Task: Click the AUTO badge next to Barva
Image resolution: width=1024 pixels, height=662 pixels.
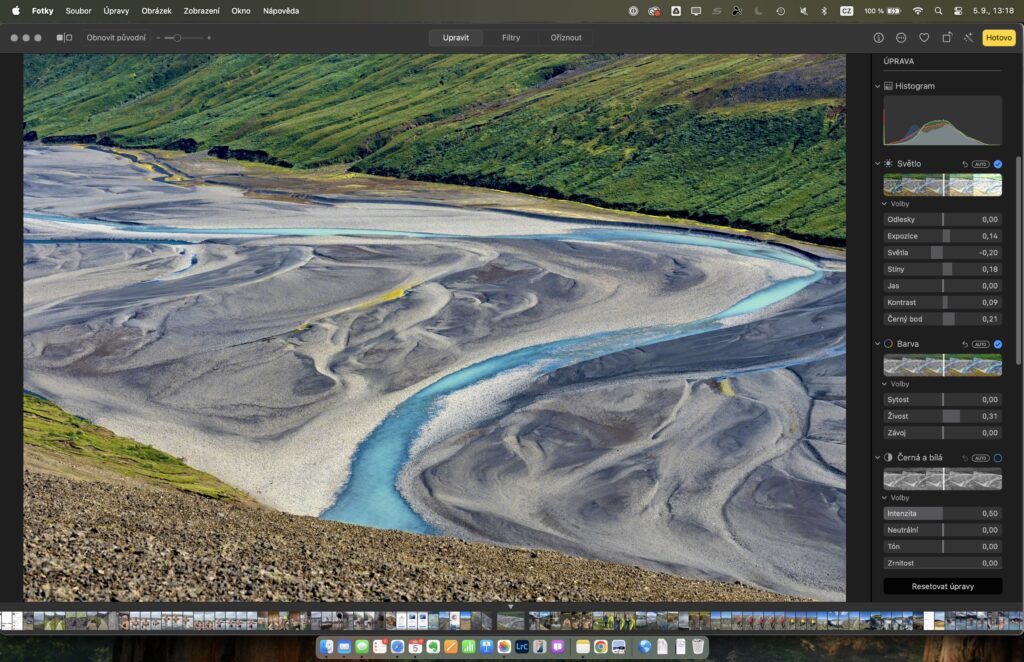Action: pyautogui.click(x=980, y=344)
